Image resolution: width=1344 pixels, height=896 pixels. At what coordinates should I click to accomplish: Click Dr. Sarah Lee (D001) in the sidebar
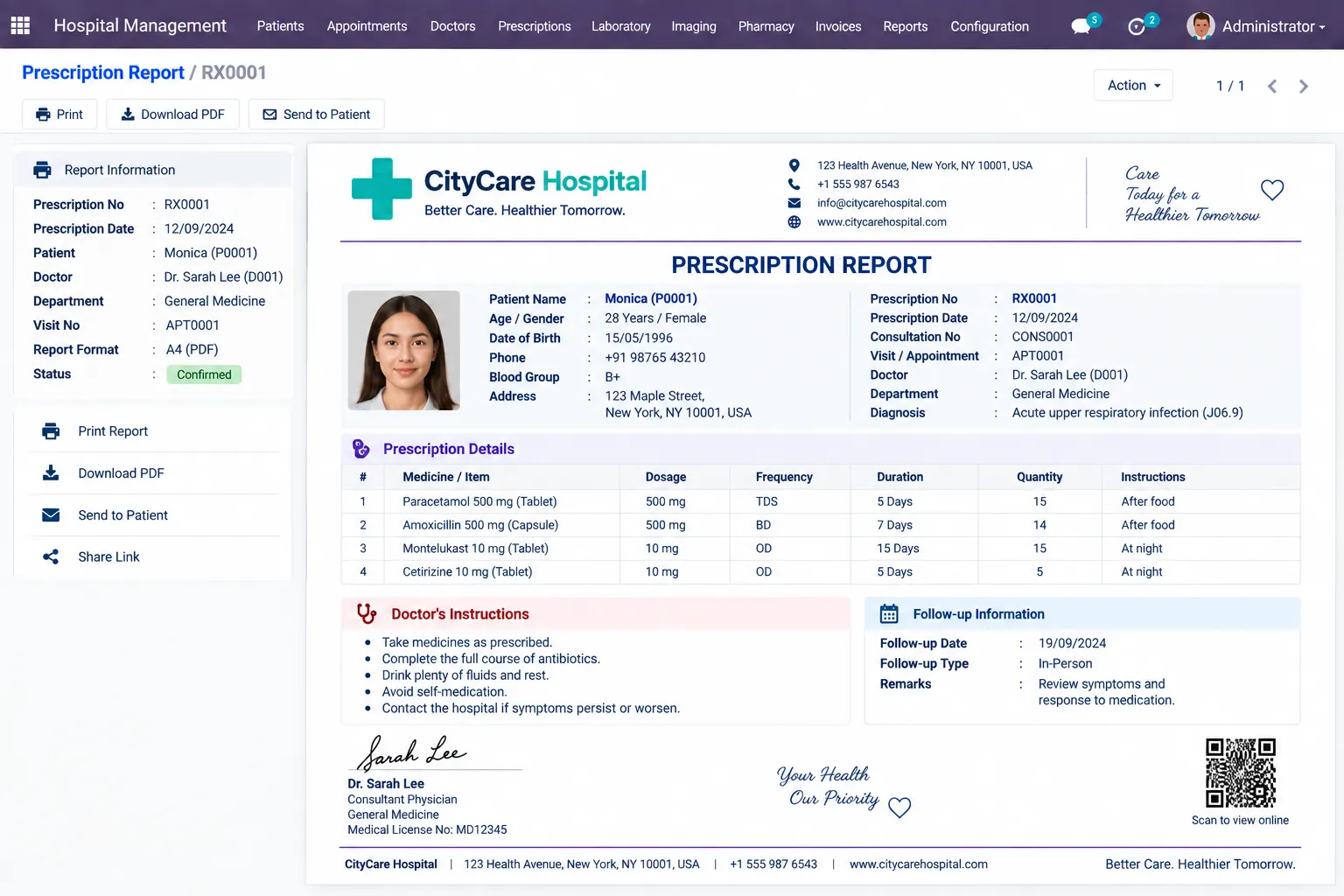click(223, 276)
